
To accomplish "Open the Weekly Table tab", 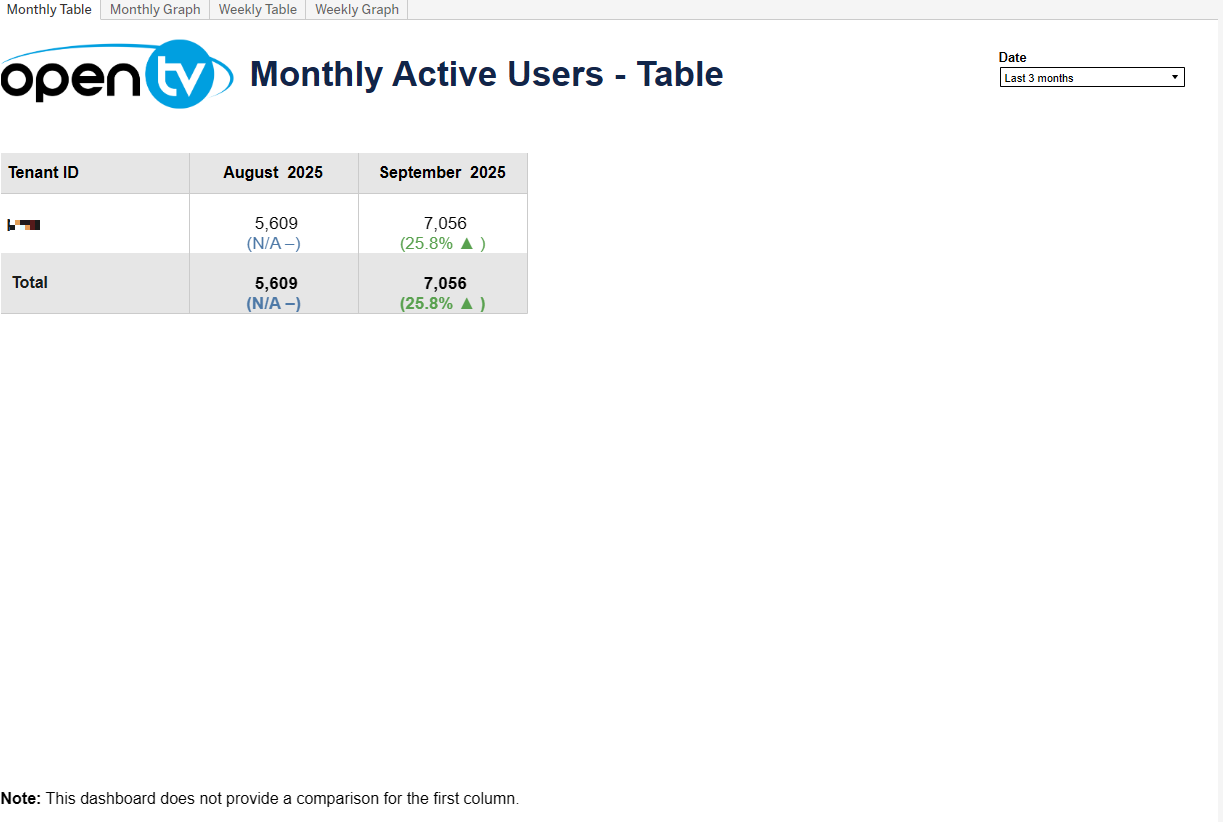I will 257,10.
